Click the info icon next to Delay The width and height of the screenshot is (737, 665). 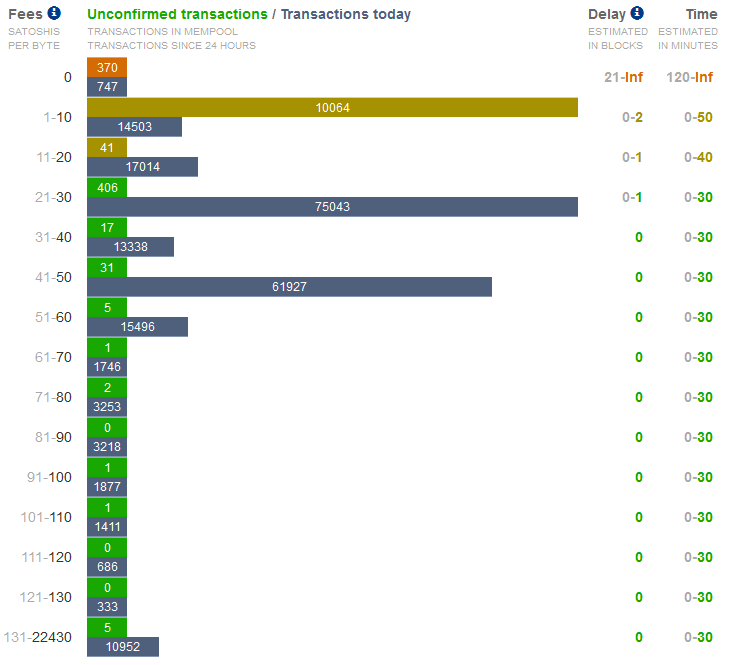click(637, 13)
